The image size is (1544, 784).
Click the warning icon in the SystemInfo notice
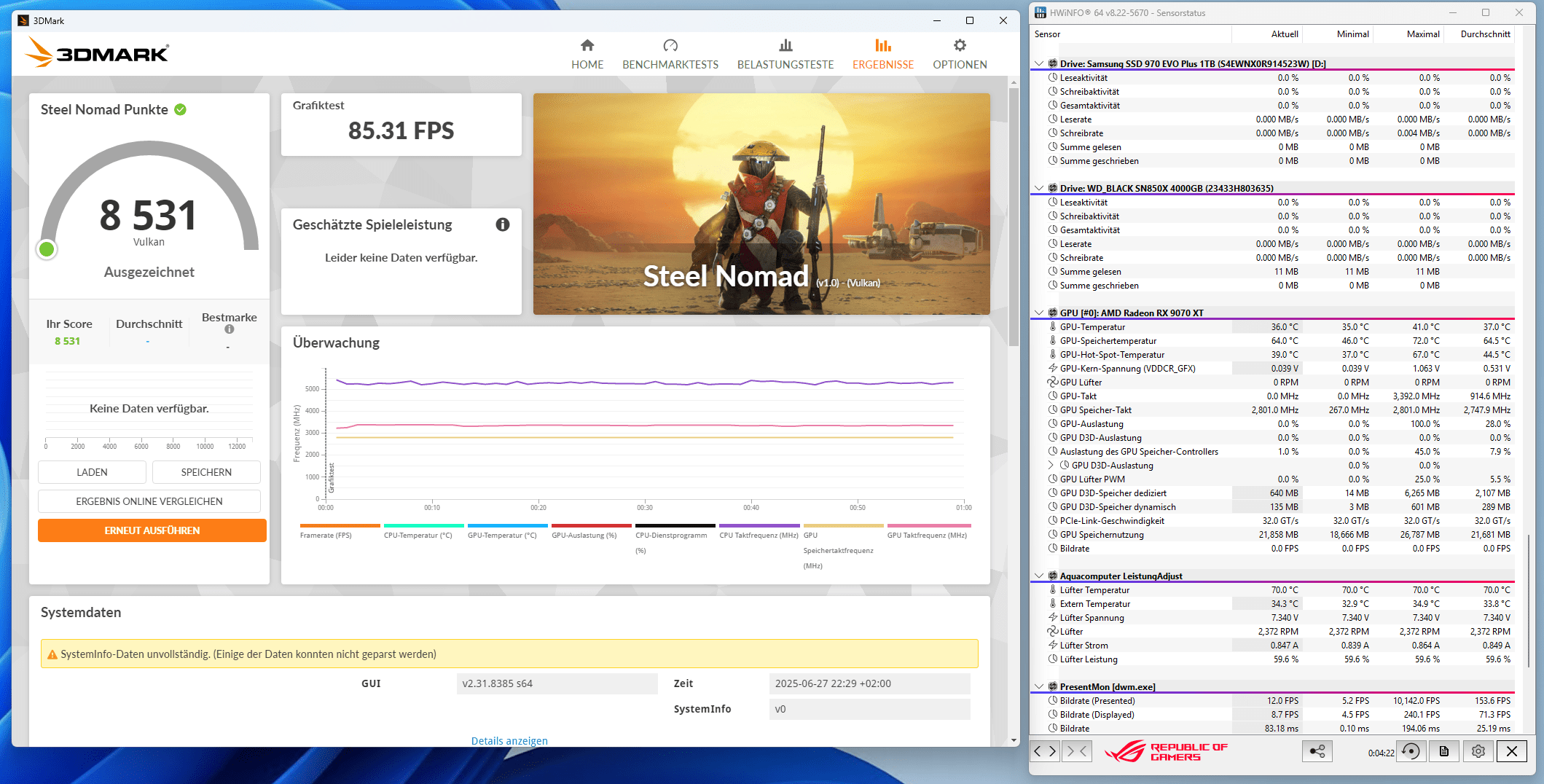tap(52, 655)
